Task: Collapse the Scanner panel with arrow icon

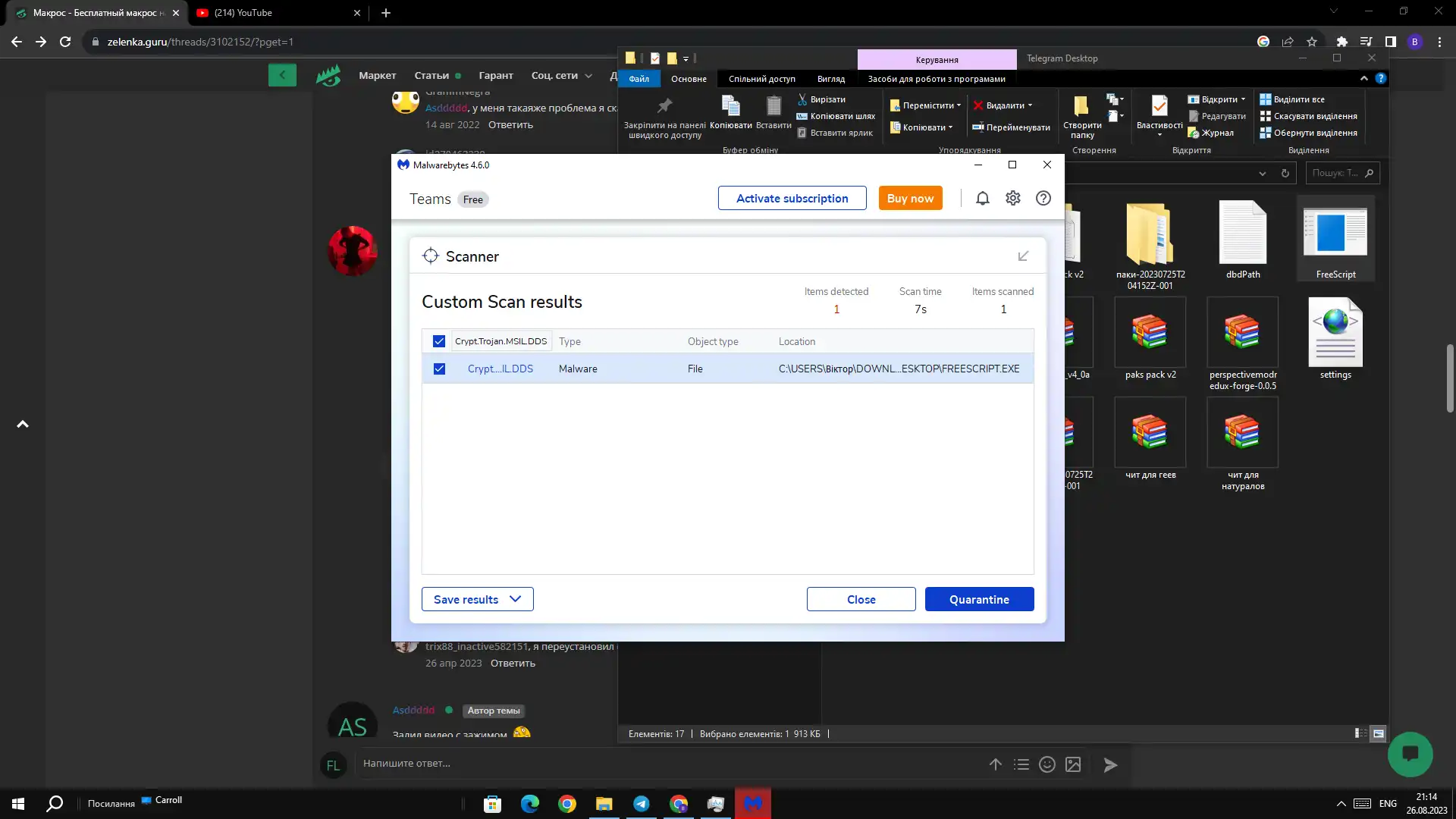Action: [1023, 256]
